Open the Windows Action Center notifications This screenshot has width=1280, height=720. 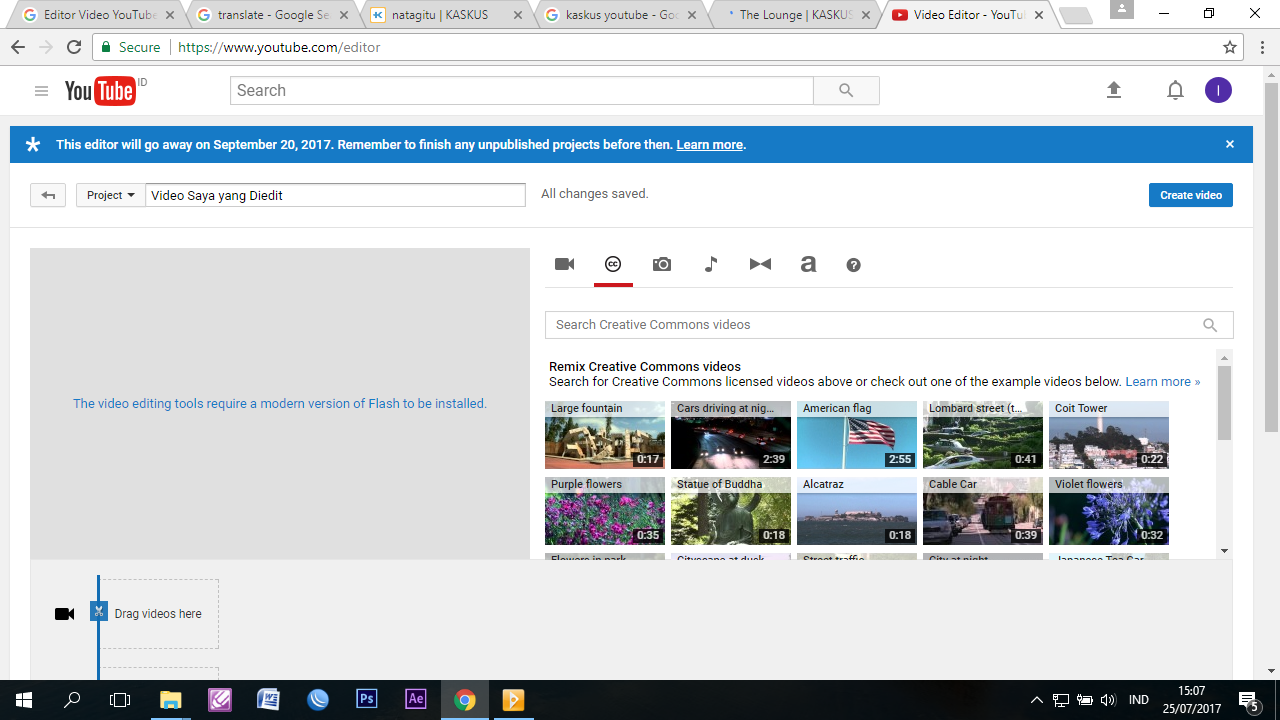click(1248, 699)
